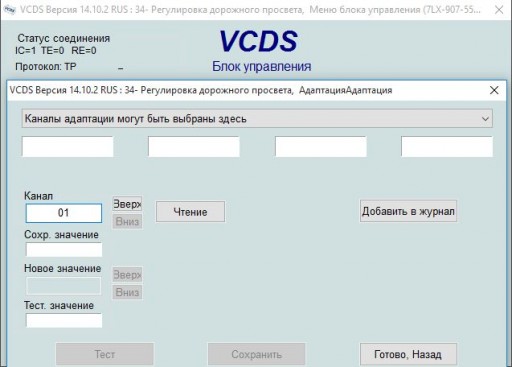Click Готово, Назад button
This screenshot has width=512, height=367.
(x=408, y=354)
